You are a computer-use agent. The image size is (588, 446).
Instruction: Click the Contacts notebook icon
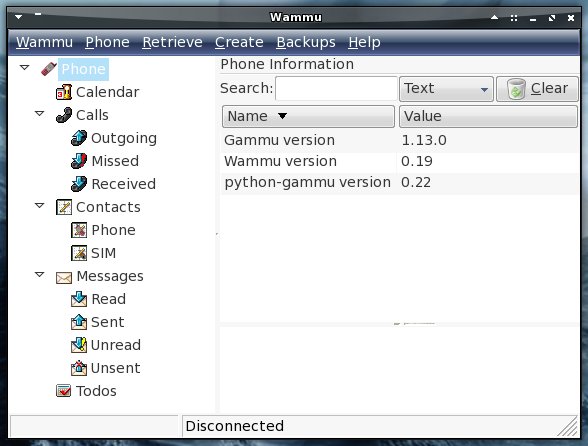click(x=64, y=207)
